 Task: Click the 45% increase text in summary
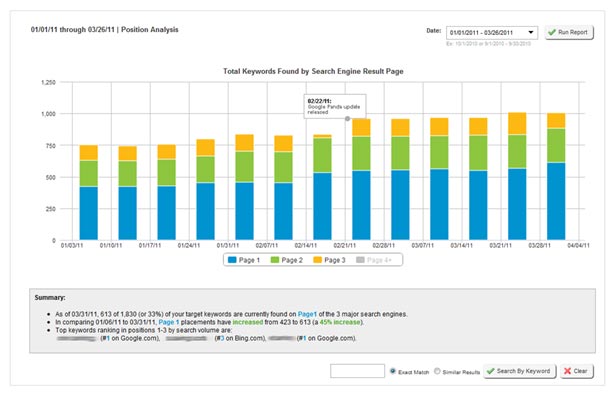pos(340,322)
